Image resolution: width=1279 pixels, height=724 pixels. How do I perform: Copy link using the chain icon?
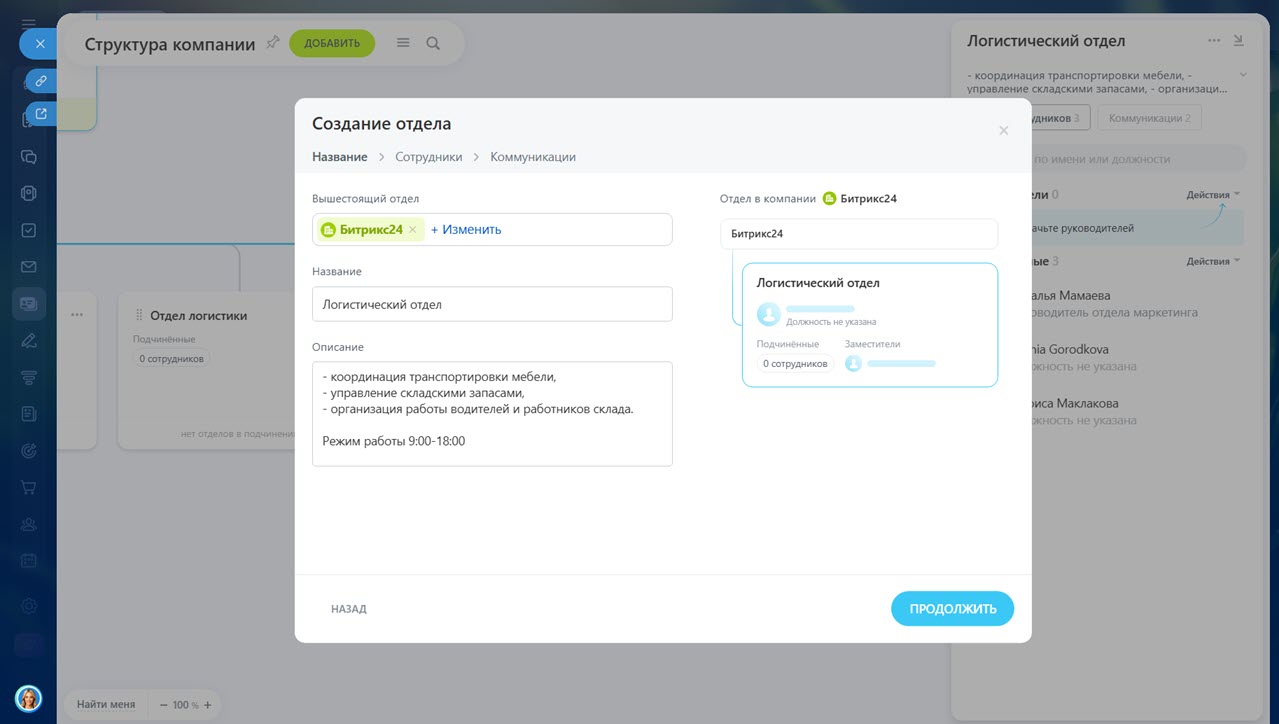point(41,80)
